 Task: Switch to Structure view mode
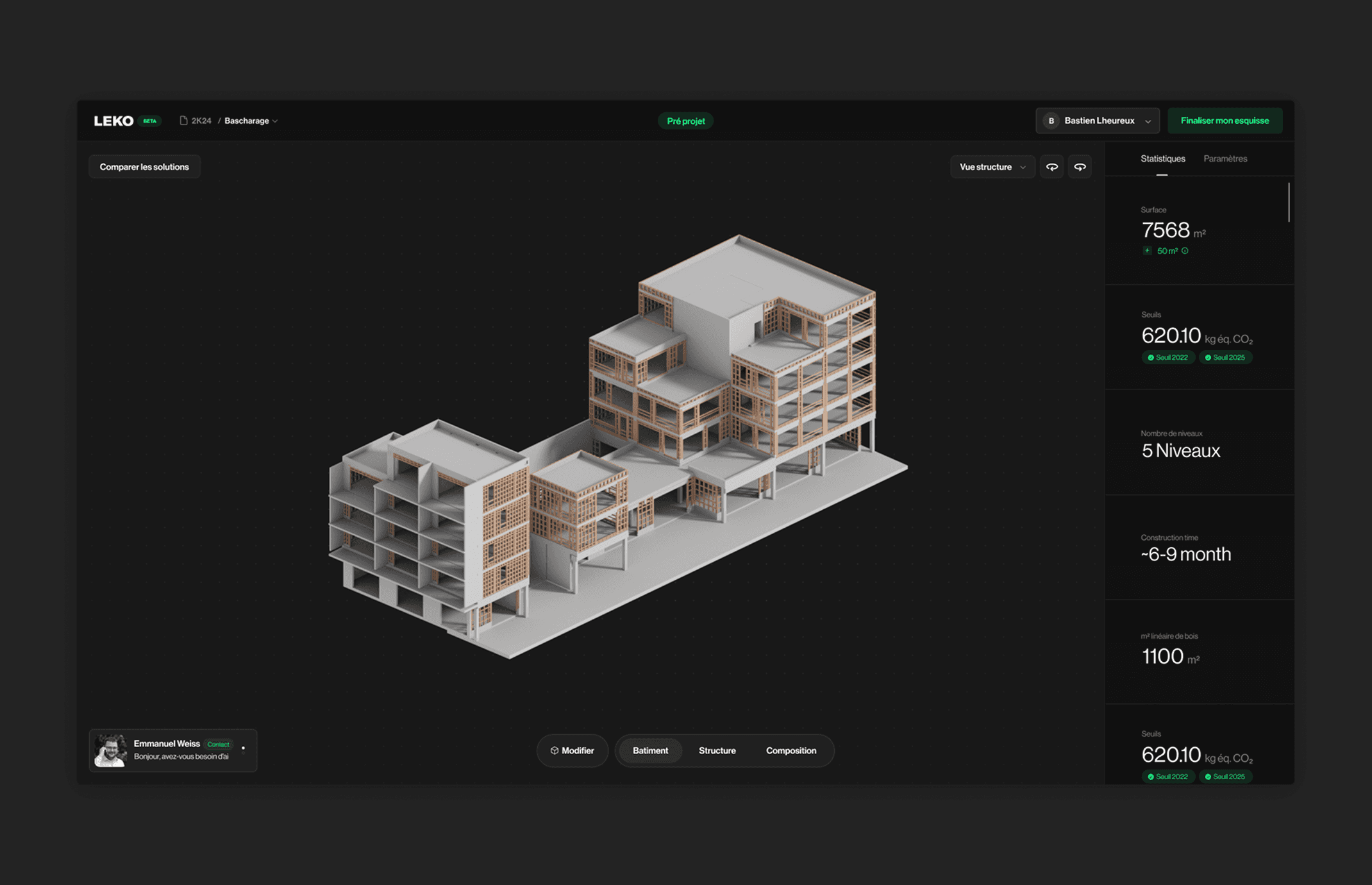pos(717,750)
